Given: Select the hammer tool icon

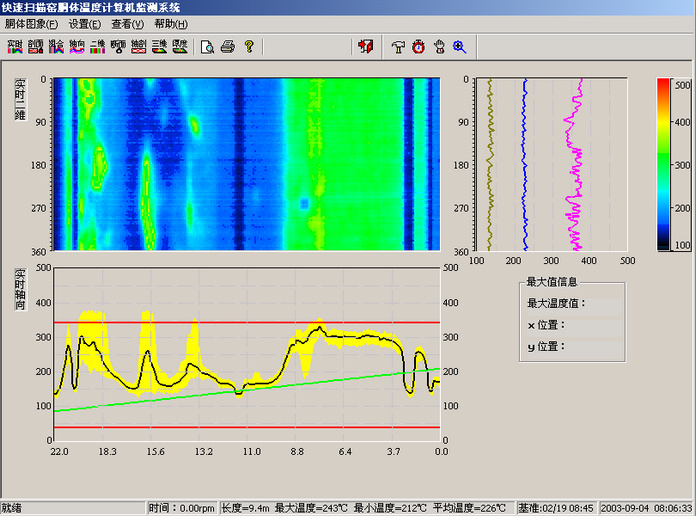Looking at the screenshot, I should coord(398,46).
